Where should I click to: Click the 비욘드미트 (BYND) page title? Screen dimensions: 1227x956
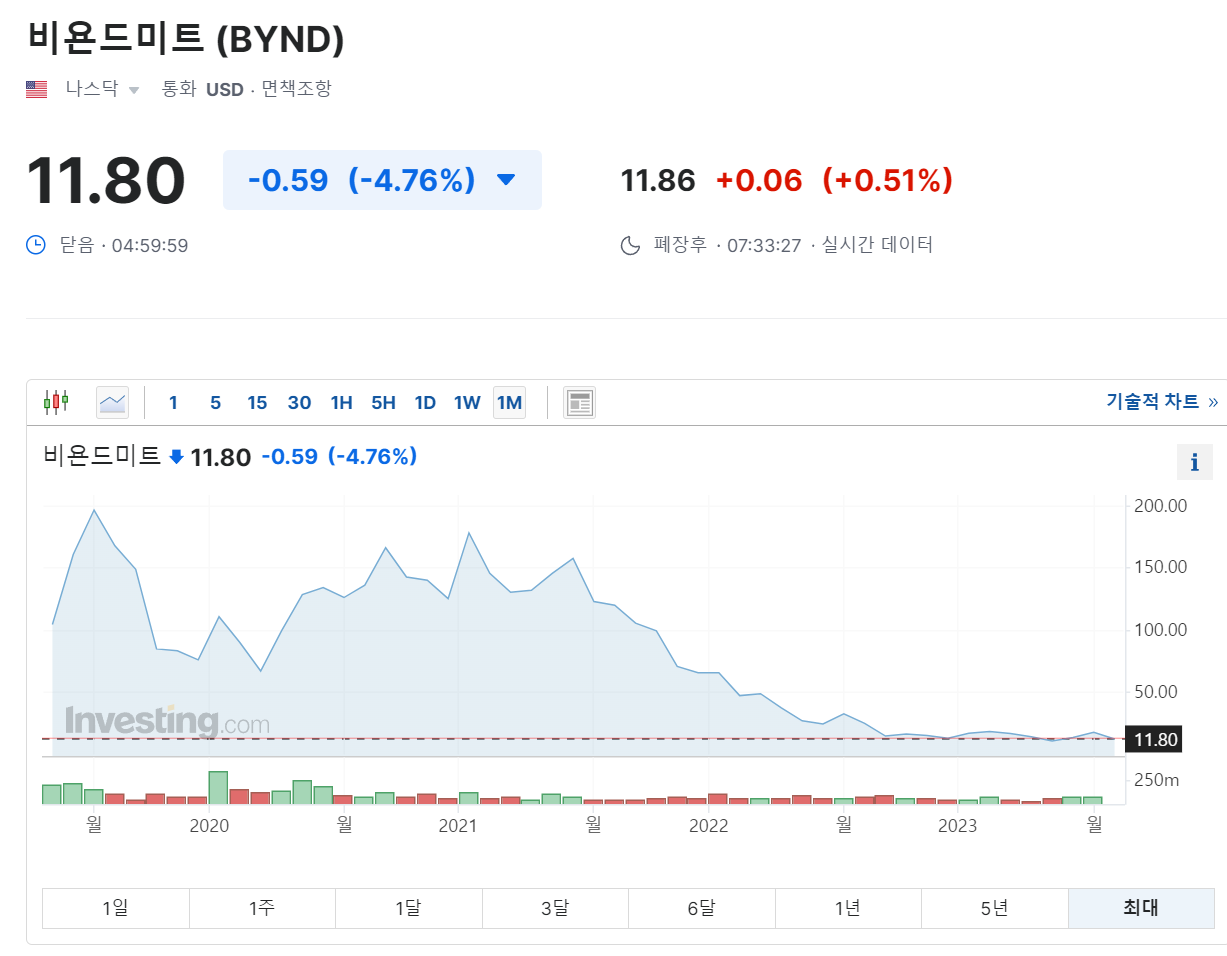[186, 38]
